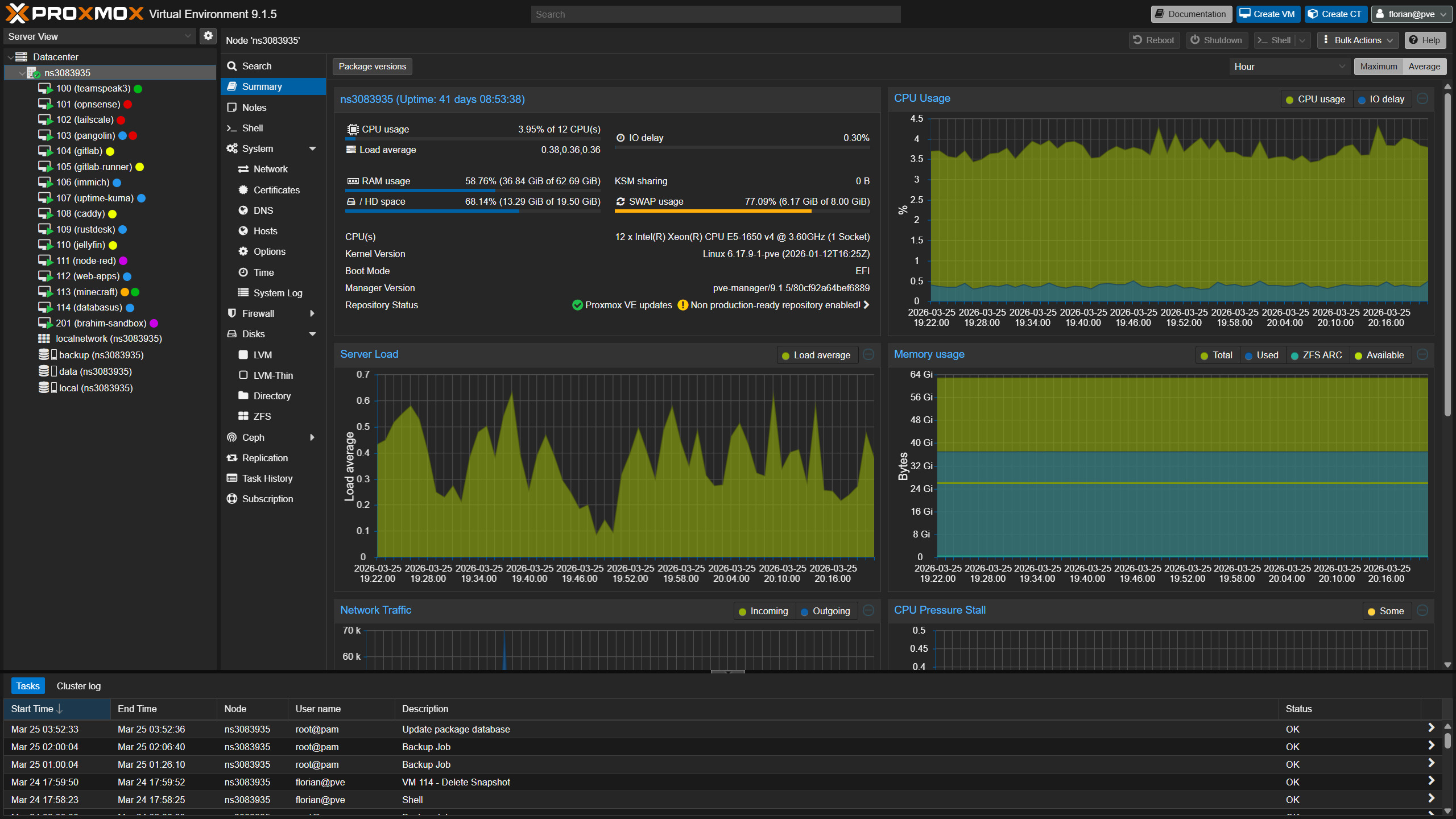Open the Hour time range dropdown
This screenshot has height=819, width=1456.
coord(1289,66)
